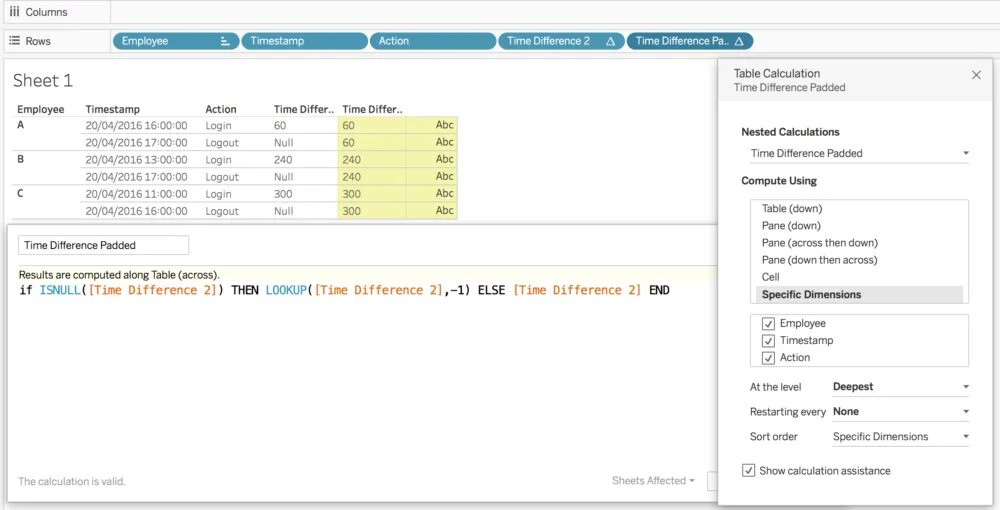The height and width of the screenshot is (510, 1000).
Task: Click delta icon on Time Difference Padded pill
Action: [739, 41]
